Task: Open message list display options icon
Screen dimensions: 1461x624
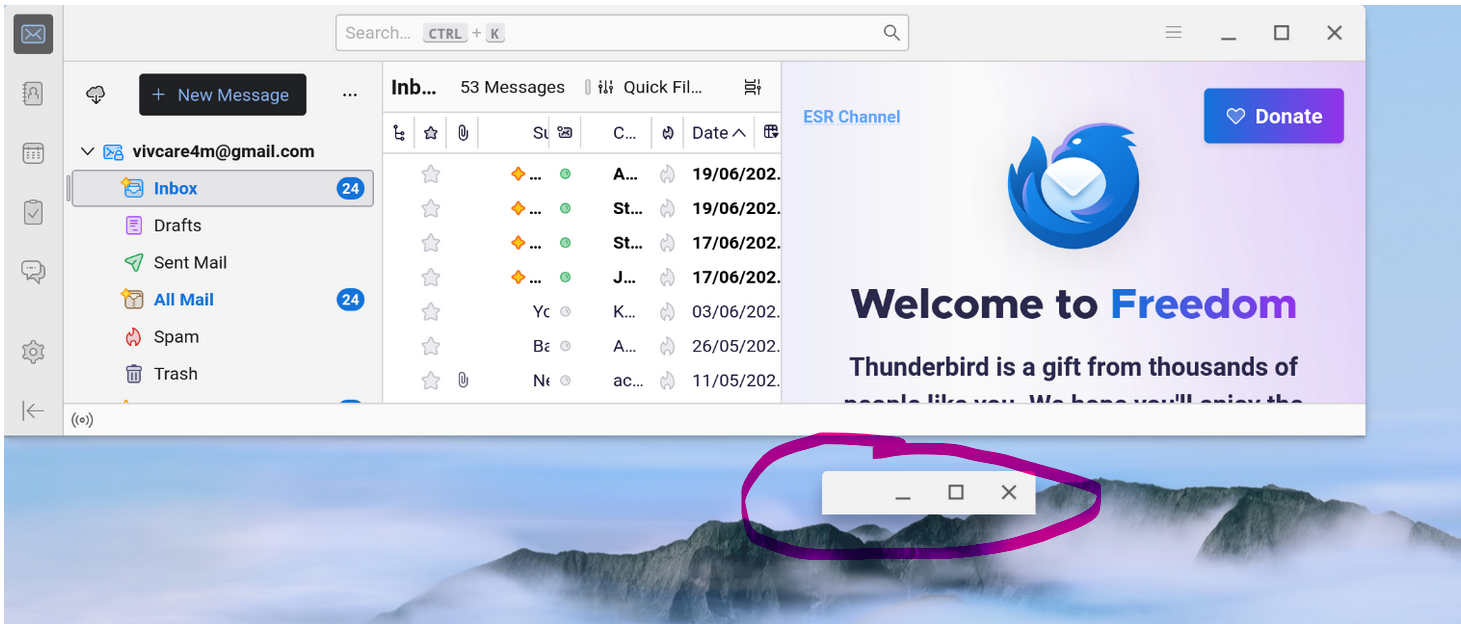Action: pos(753,87)
